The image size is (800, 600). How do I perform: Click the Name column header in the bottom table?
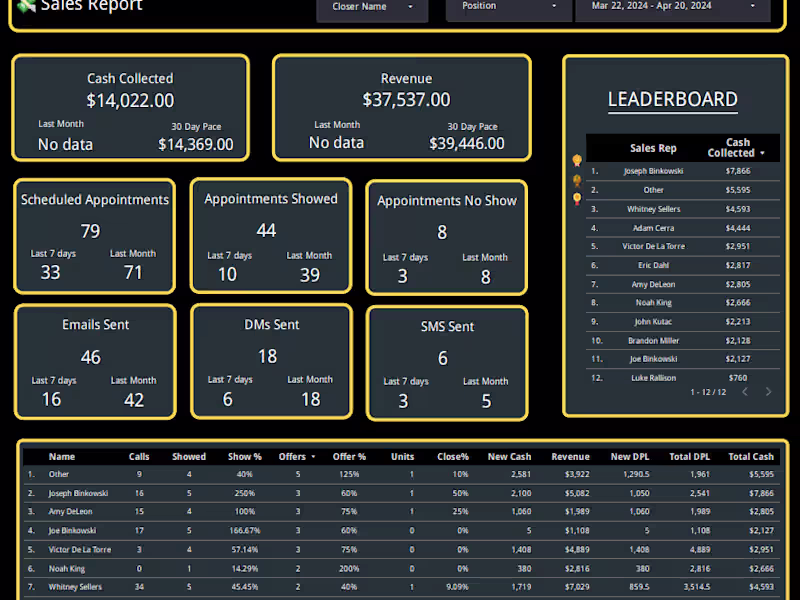click(61, 456)
